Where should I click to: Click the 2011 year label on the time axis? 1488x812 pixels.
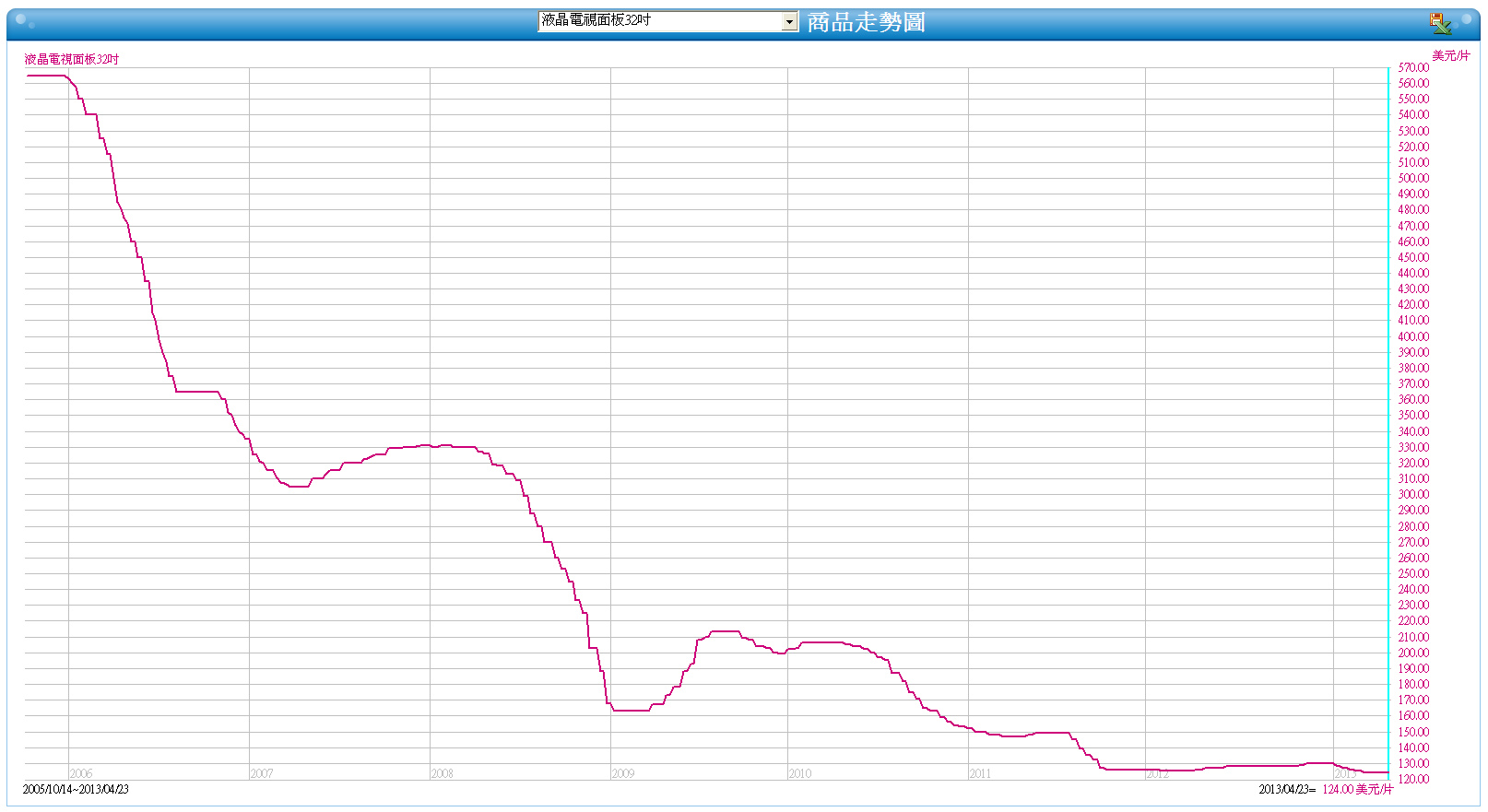(981, 773)
